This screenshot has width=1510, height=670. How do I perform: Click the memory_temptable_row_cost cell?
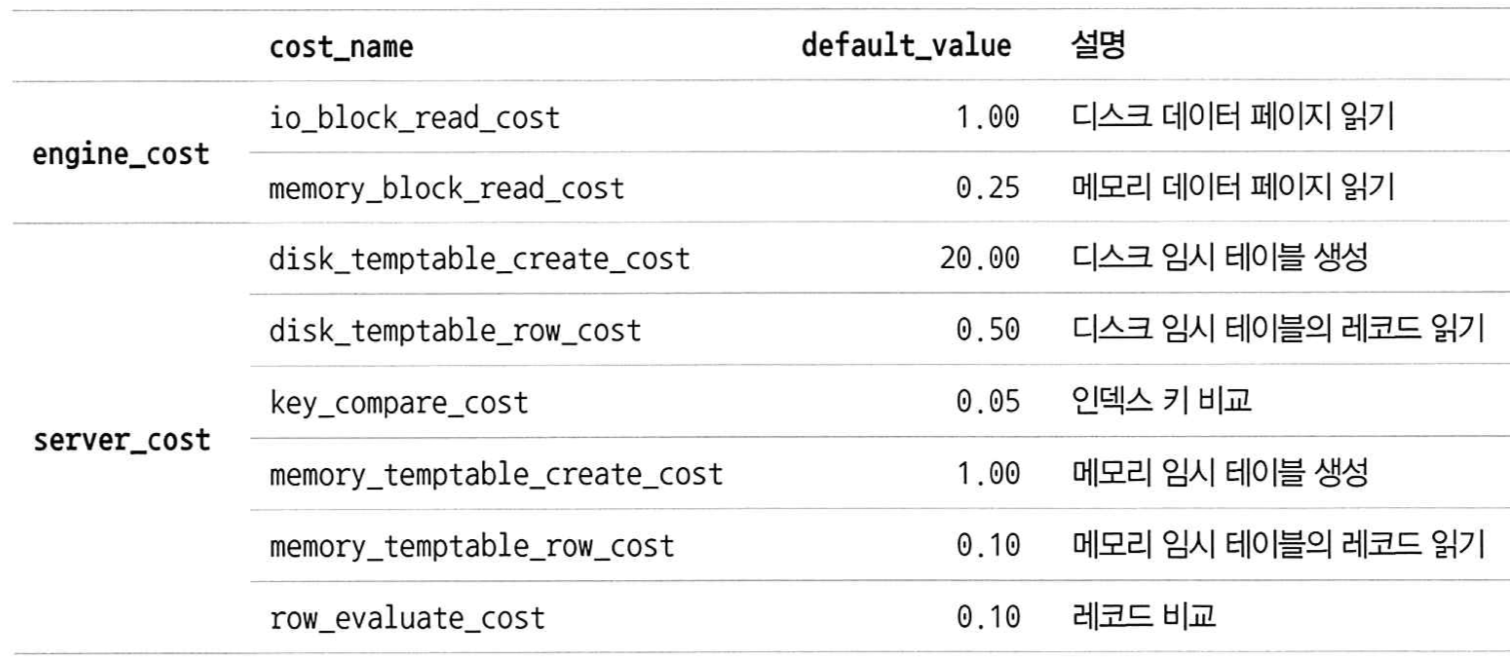point(472,546)
